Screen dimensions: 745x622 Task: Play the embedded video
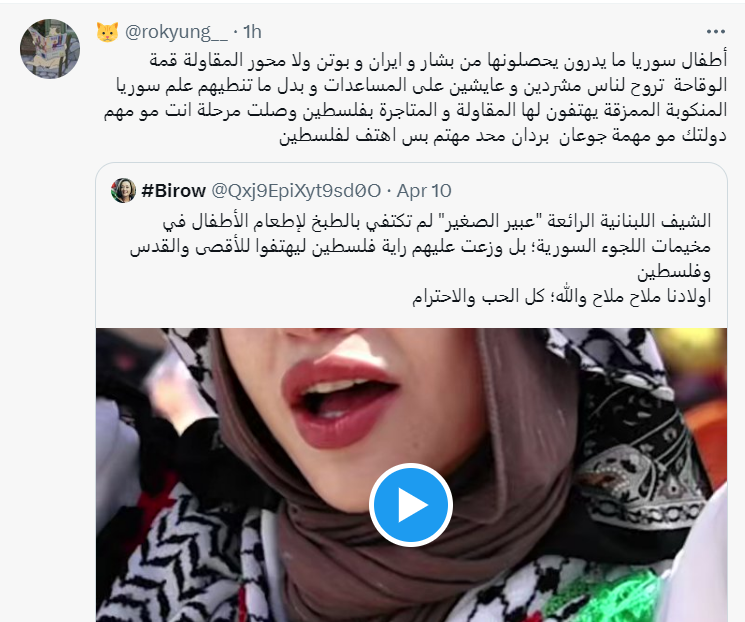coord(411,505)
